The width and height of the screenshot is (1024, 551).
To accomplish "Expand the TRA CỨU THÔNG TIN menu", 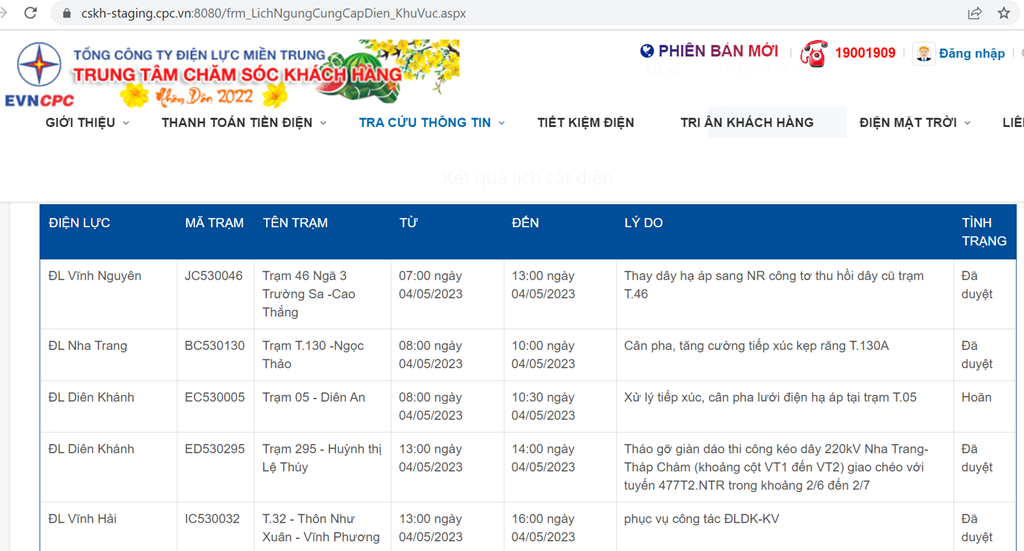I will [x=432, y=122].
